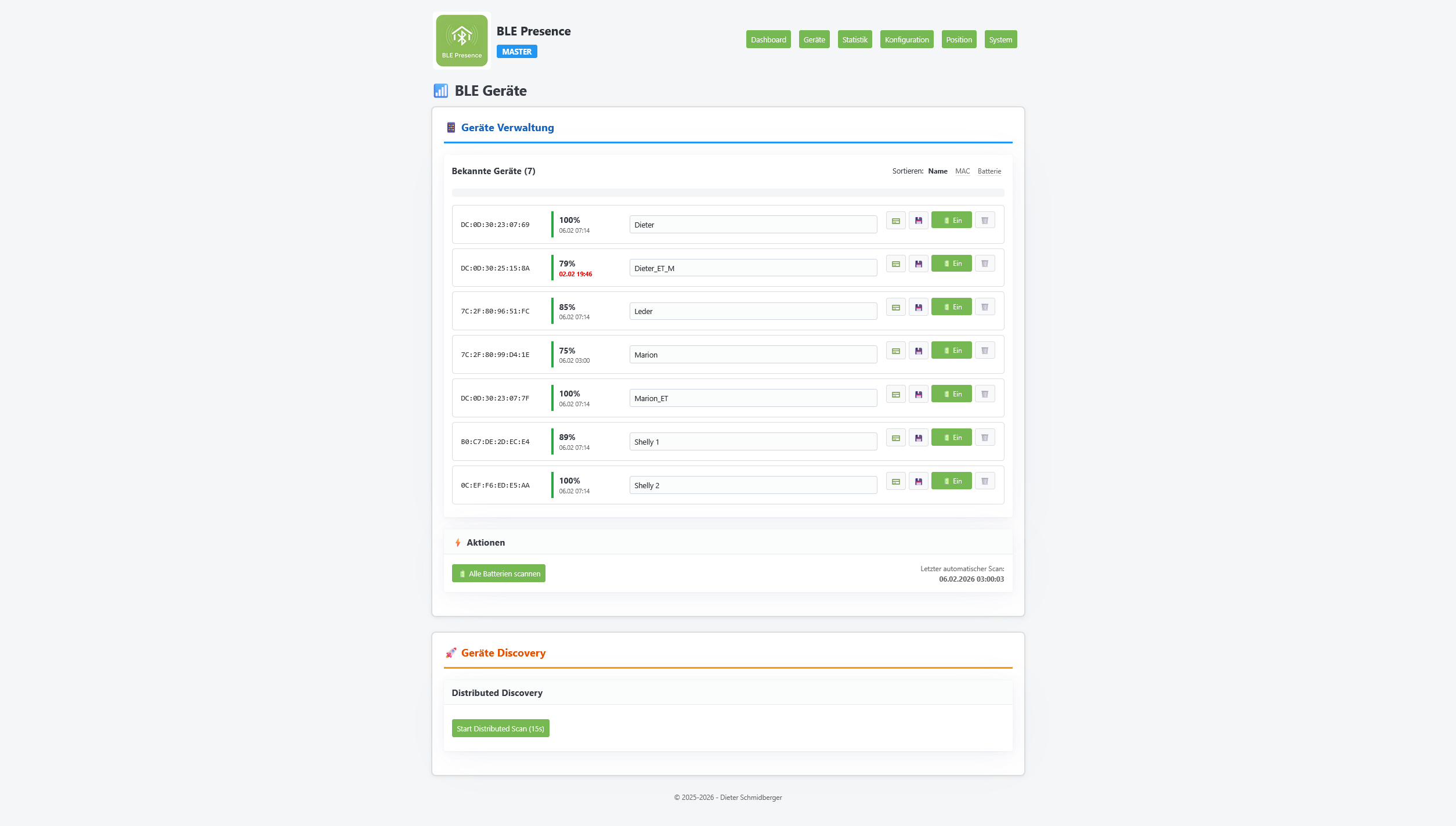Click the Leder device name field
This screenshot has height=826, width=1456.
click(x=753, y=312)
